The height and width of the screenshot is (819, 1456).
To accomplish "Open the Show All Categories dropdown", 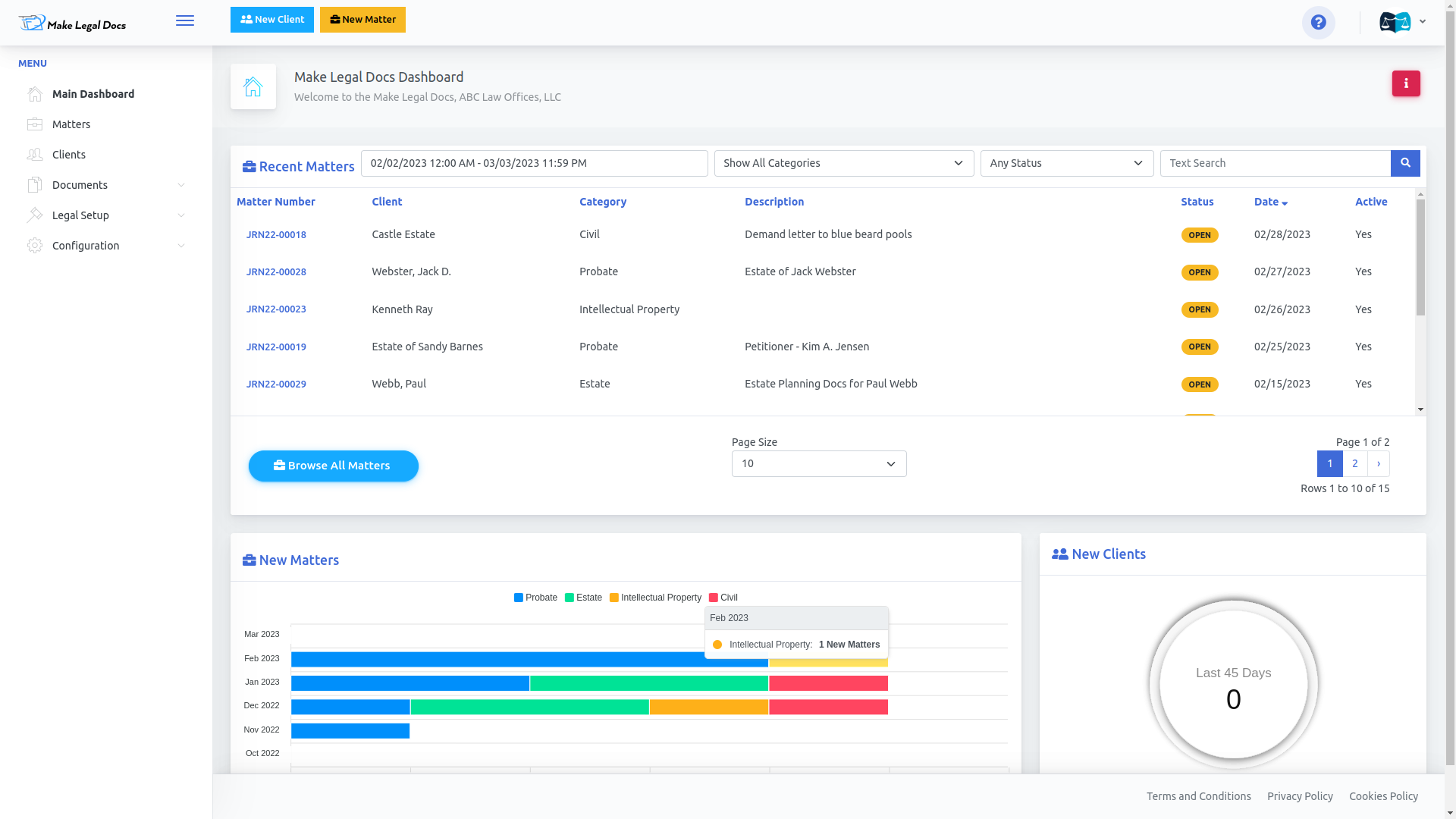I will click(843, 163).
